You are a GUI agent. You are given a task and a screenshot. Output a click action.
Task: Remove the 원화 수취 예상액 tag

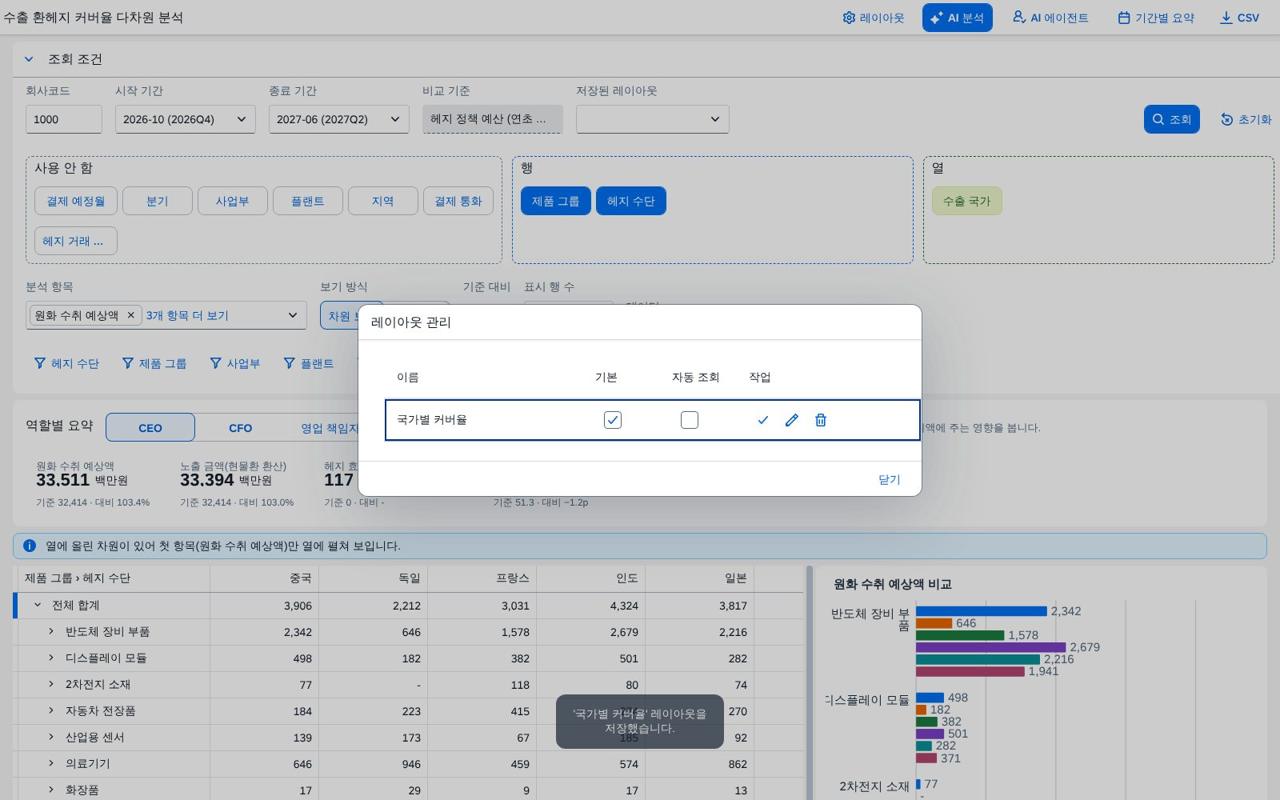(130, 315)
